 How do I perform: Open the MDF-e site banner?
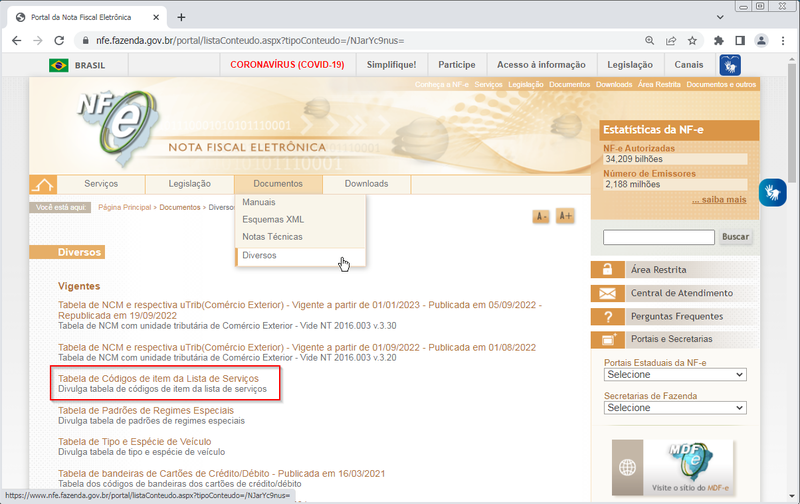coord(672,468)
